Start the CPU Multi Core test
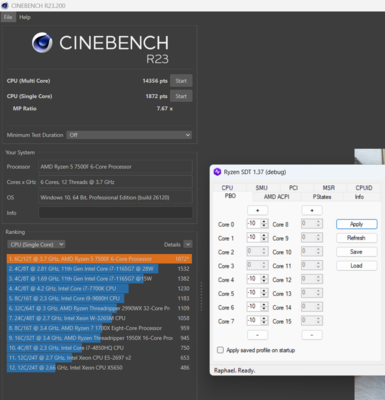Screen dimensions: 385x400 point(181,81)
